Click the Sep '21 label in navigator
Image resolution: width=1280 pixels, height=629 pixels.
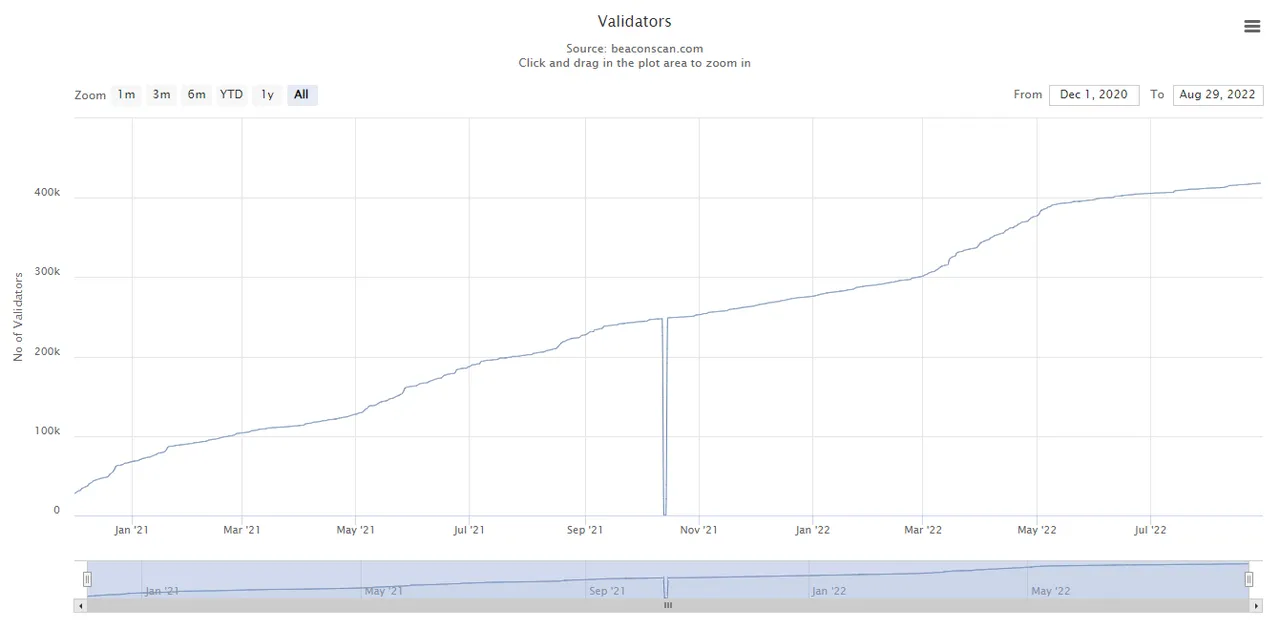pos(608,591)
